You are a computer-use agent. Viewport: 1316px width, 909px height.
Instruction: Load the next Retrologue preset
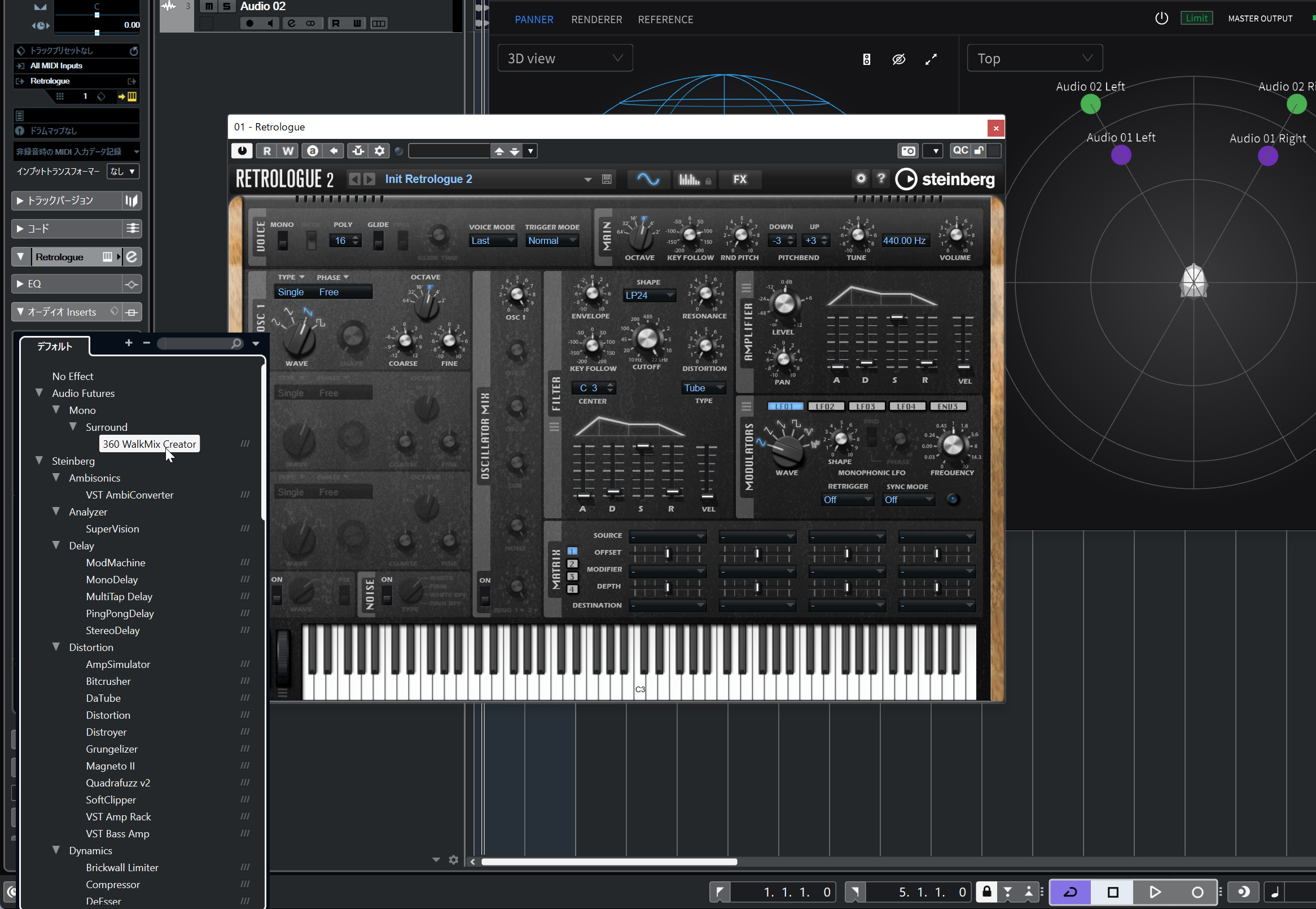click(370, 179)
